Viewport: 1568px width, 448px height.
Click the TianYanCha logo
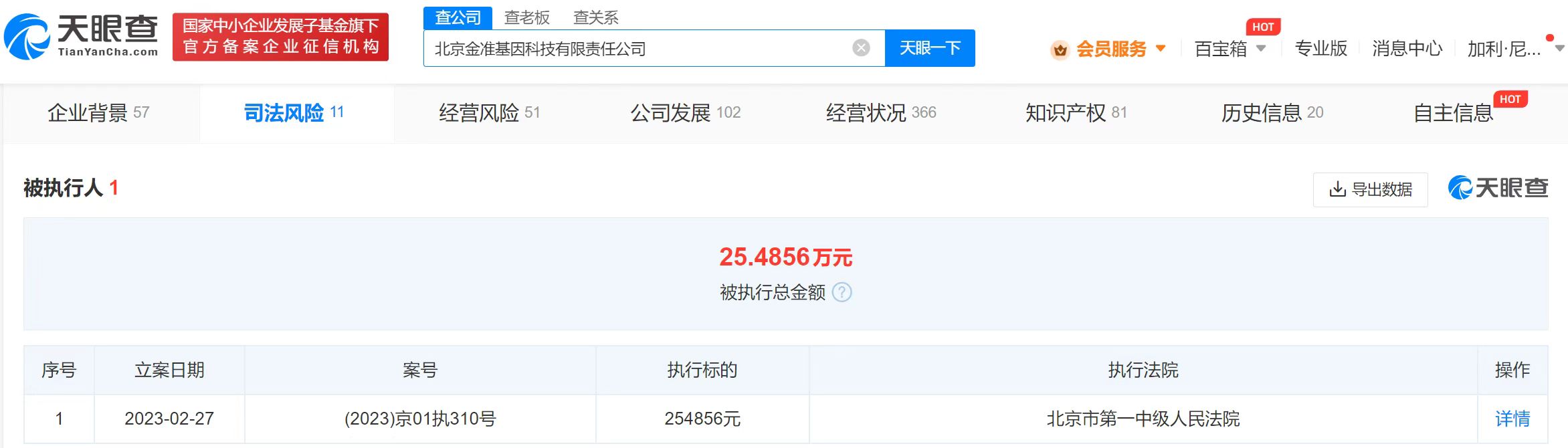(82, 36)
